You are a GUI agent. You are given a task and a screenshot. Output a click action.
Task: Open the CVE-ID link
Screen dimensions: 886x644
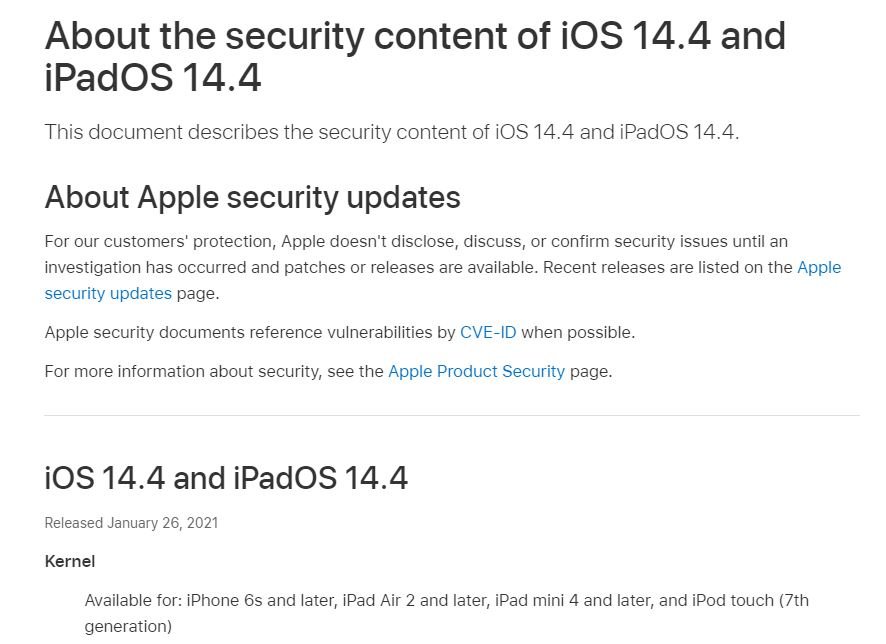(x=488, y=332)
